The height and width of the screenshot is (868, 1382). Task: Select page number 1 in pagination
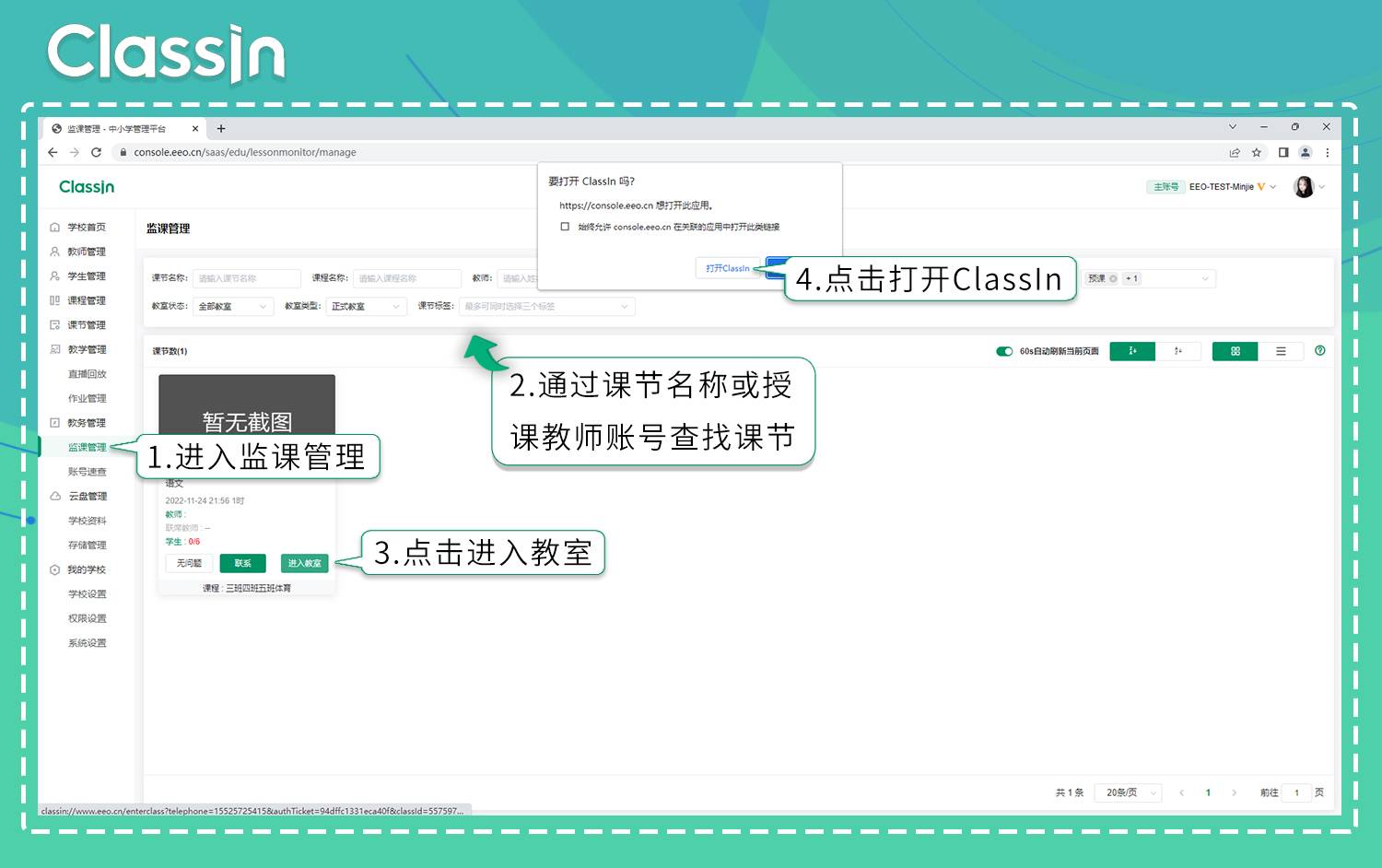pos(1208,792)
